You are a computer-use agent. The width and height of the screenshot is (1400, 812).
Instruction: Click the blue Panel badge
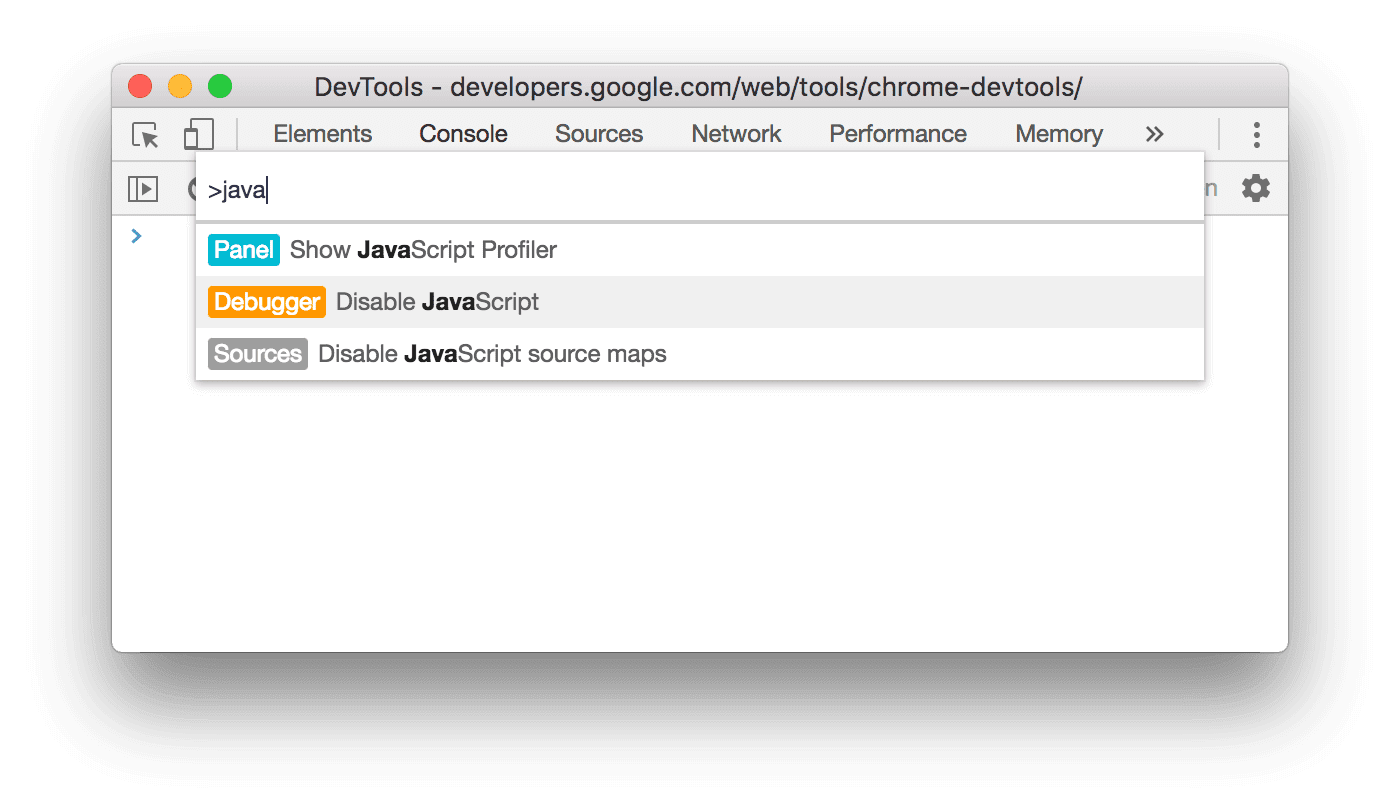[x=243, y=249]
